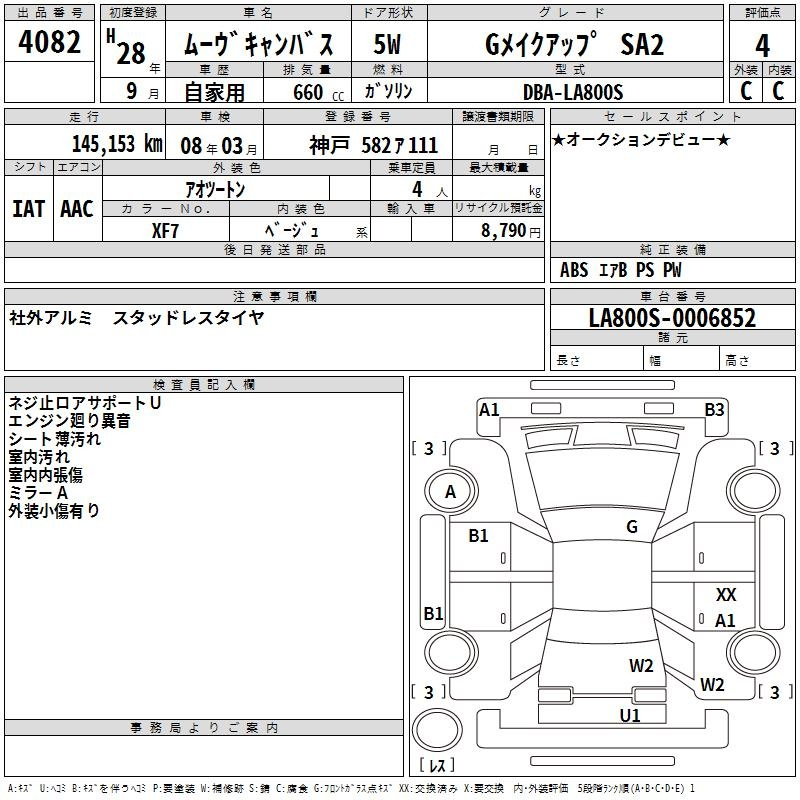Click the 事務局よりご案内 header
This screenshot has height=800, width=800.
click(204, 728)
